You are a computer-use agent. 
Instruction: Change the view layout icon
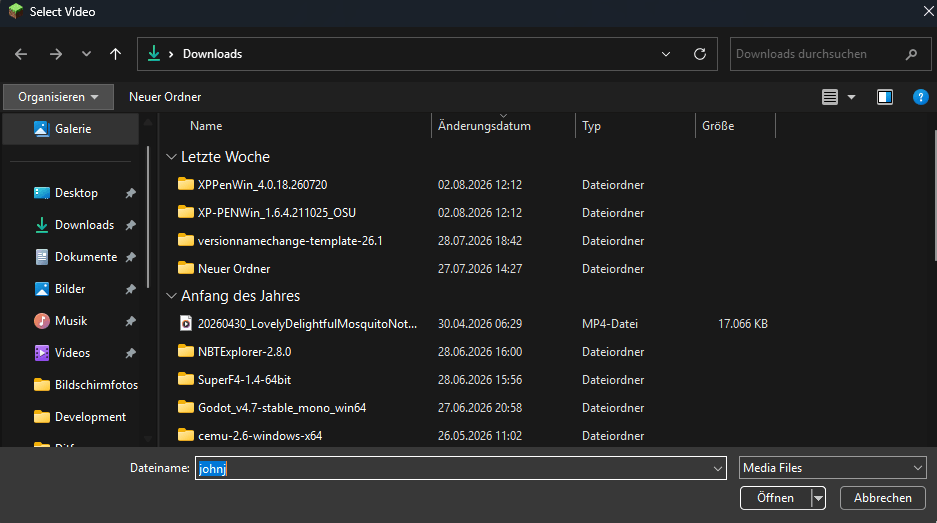click(x=829, y=97)
